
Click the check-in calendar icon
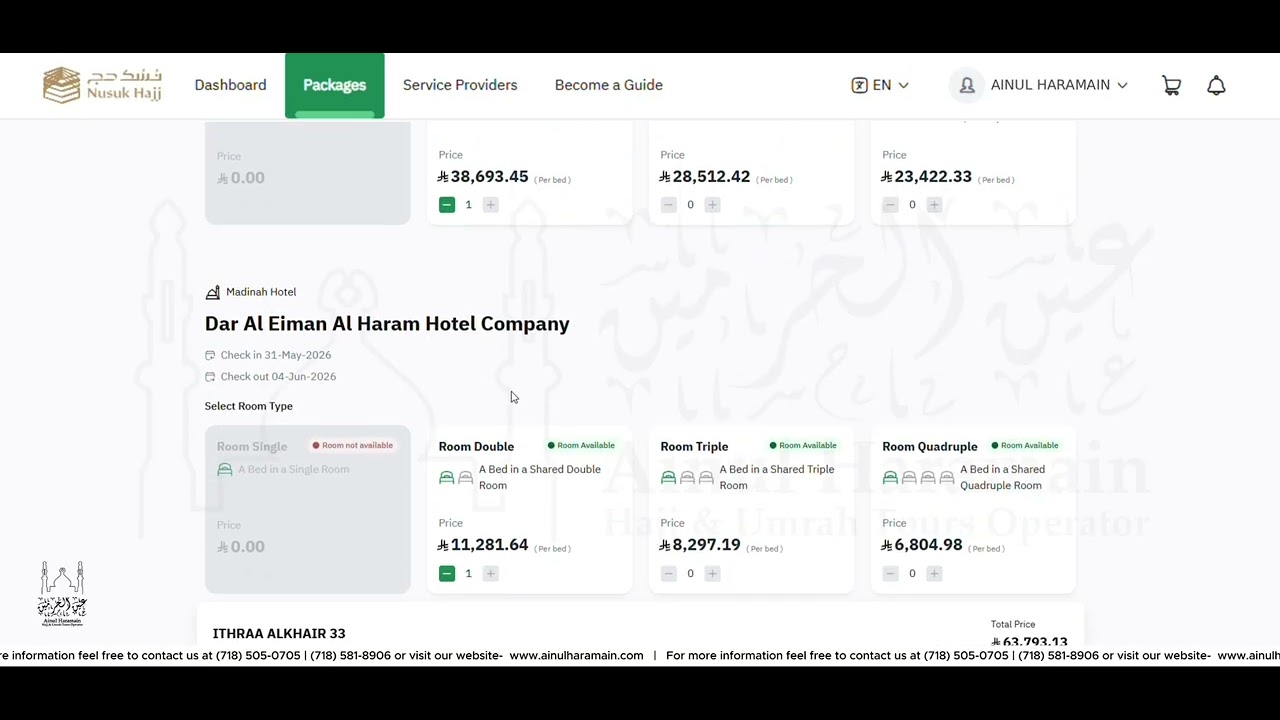210,355
